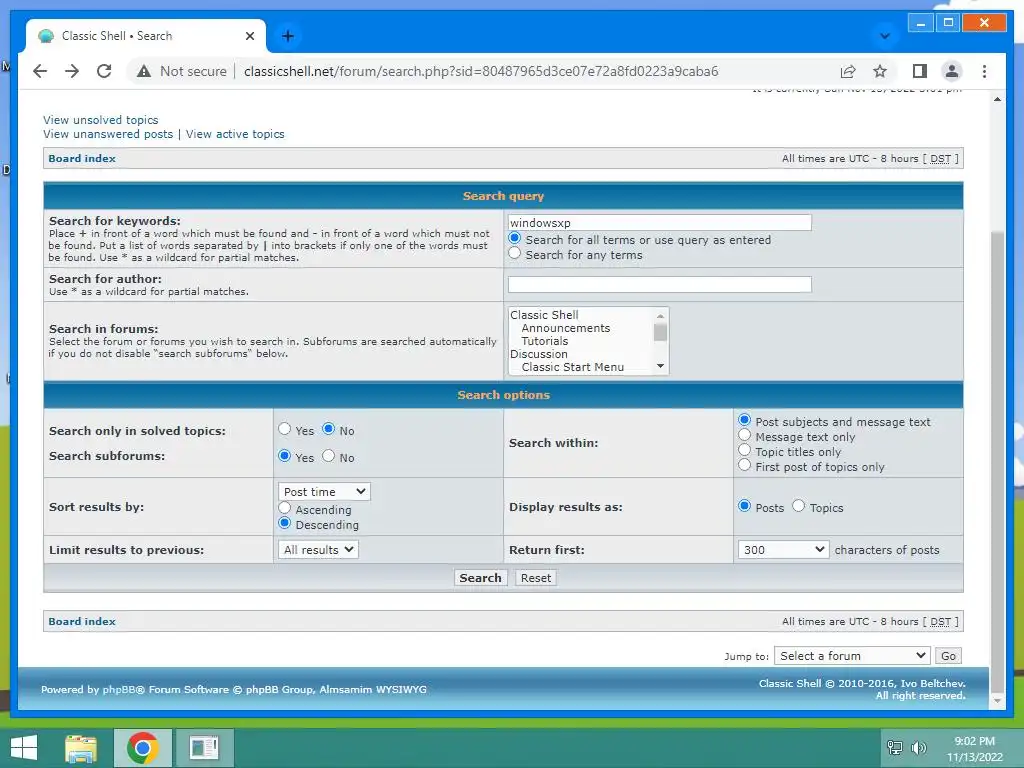Open the phpBB link in footer

(x=120, y=689)
